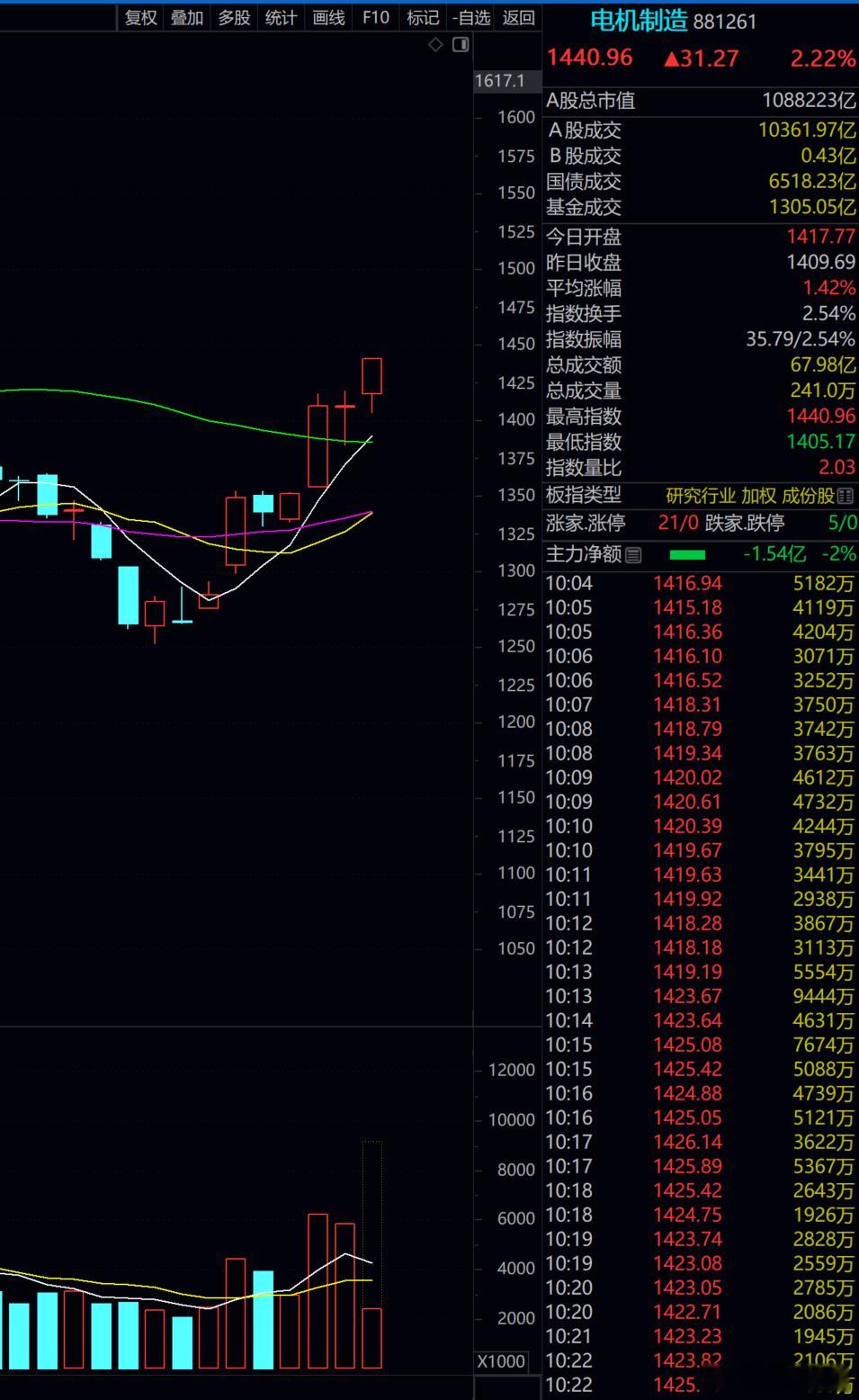Open the 复权 adjustment menu
Viewport: 859px width, 1400px height.
point(140,17)
